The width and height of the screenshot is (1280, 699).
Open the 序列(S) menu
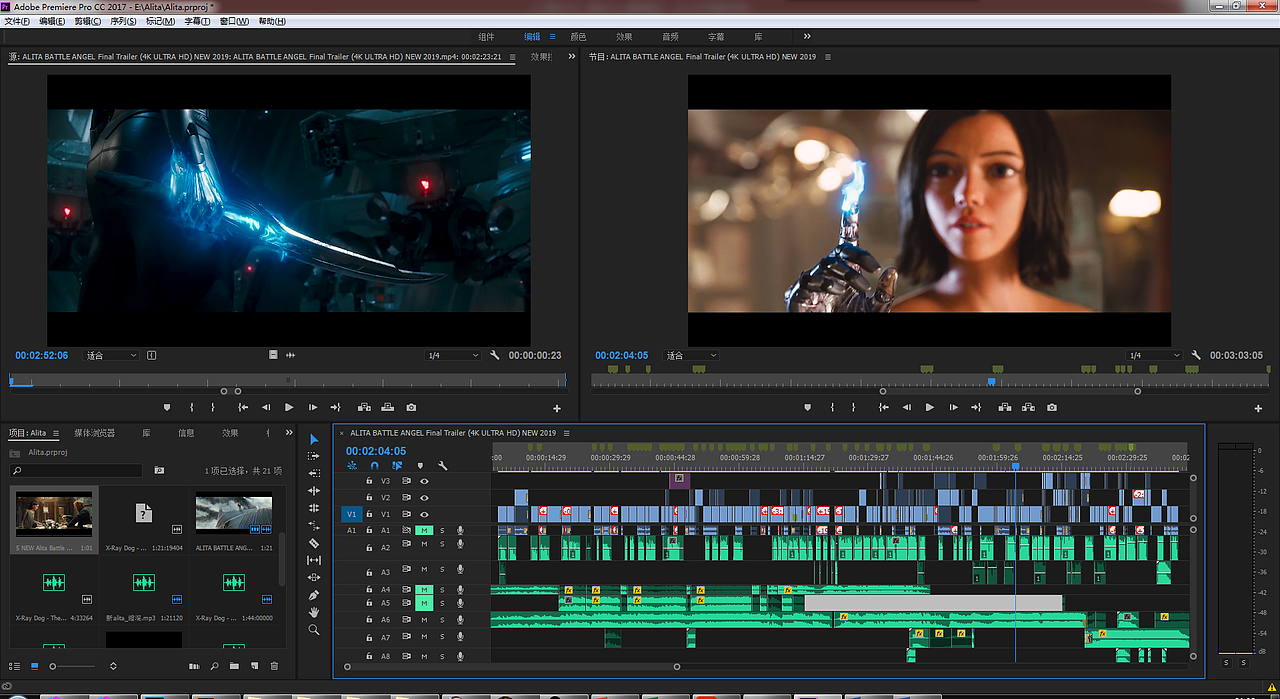[123, 21]
